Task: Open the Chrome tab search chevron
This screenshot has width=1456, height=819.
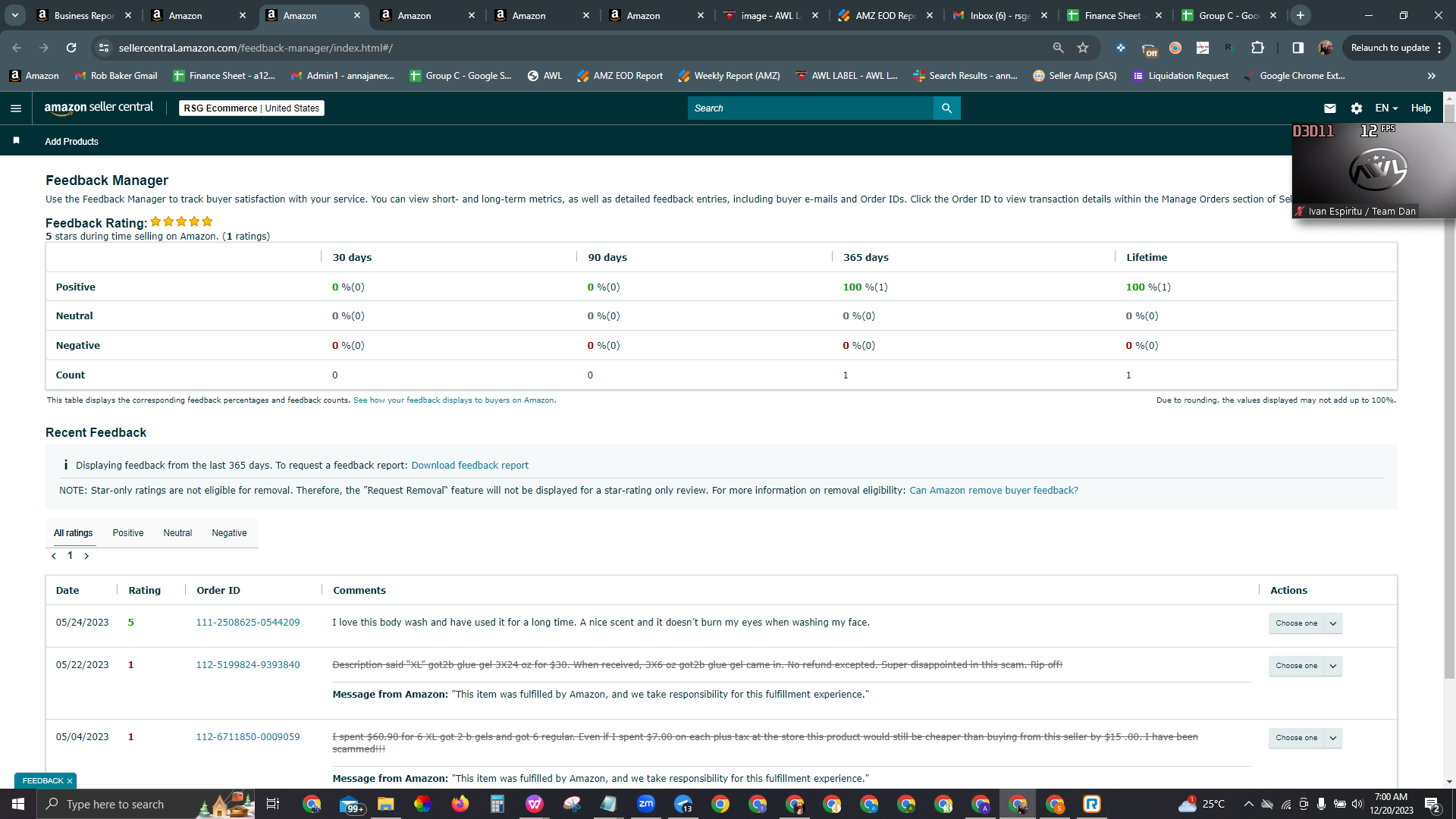Action: (x=14, y=15)
